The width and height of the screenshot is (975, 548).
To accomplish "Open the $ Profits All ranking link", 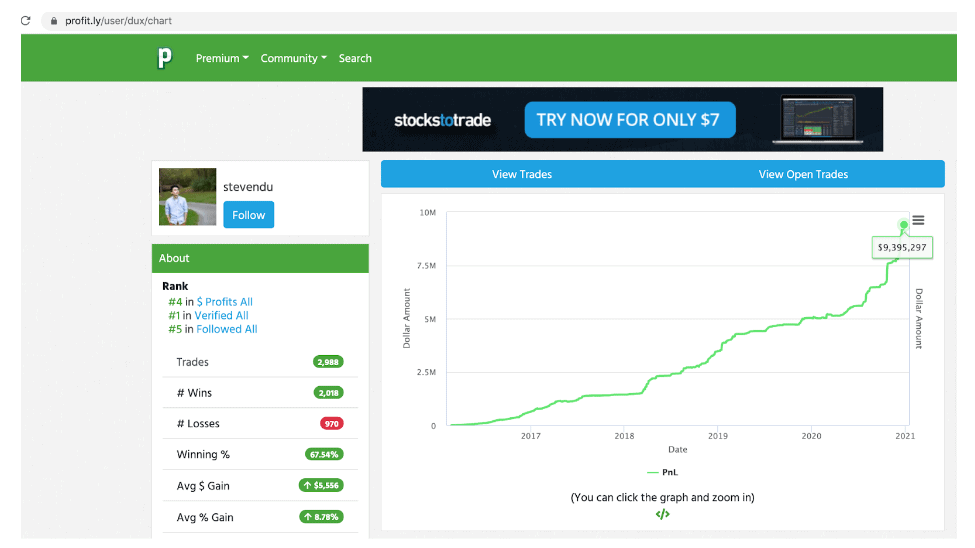I will click(x=224, y=302).
